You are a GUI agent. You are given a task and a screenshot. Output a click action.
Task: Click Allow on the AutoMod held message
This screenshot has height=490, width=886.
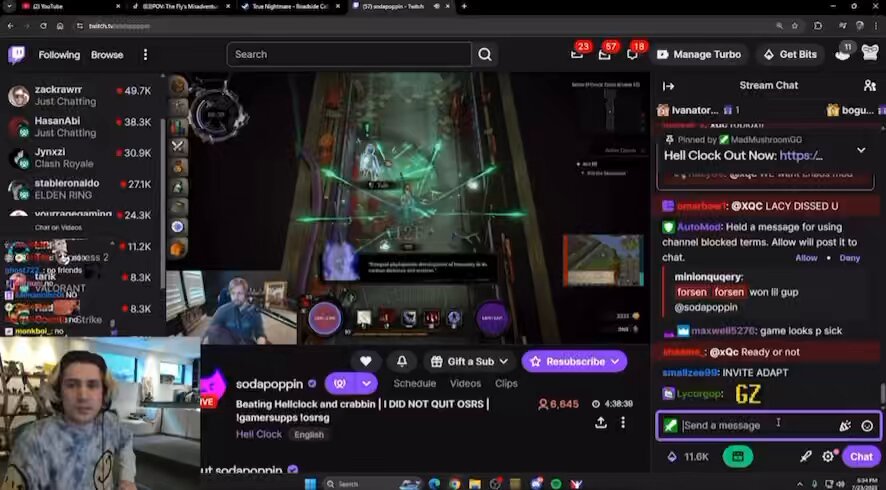pyautogui.click(x=806, y=258)
